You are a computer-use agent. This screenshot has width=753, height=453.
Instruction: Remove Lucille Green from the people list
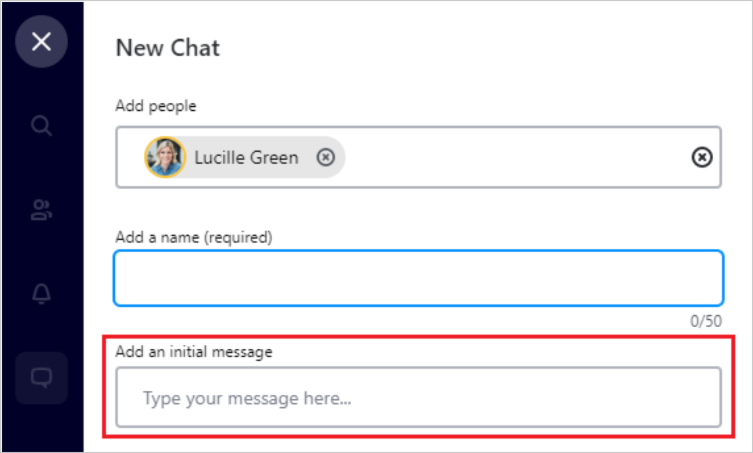[x=325, y=157]
